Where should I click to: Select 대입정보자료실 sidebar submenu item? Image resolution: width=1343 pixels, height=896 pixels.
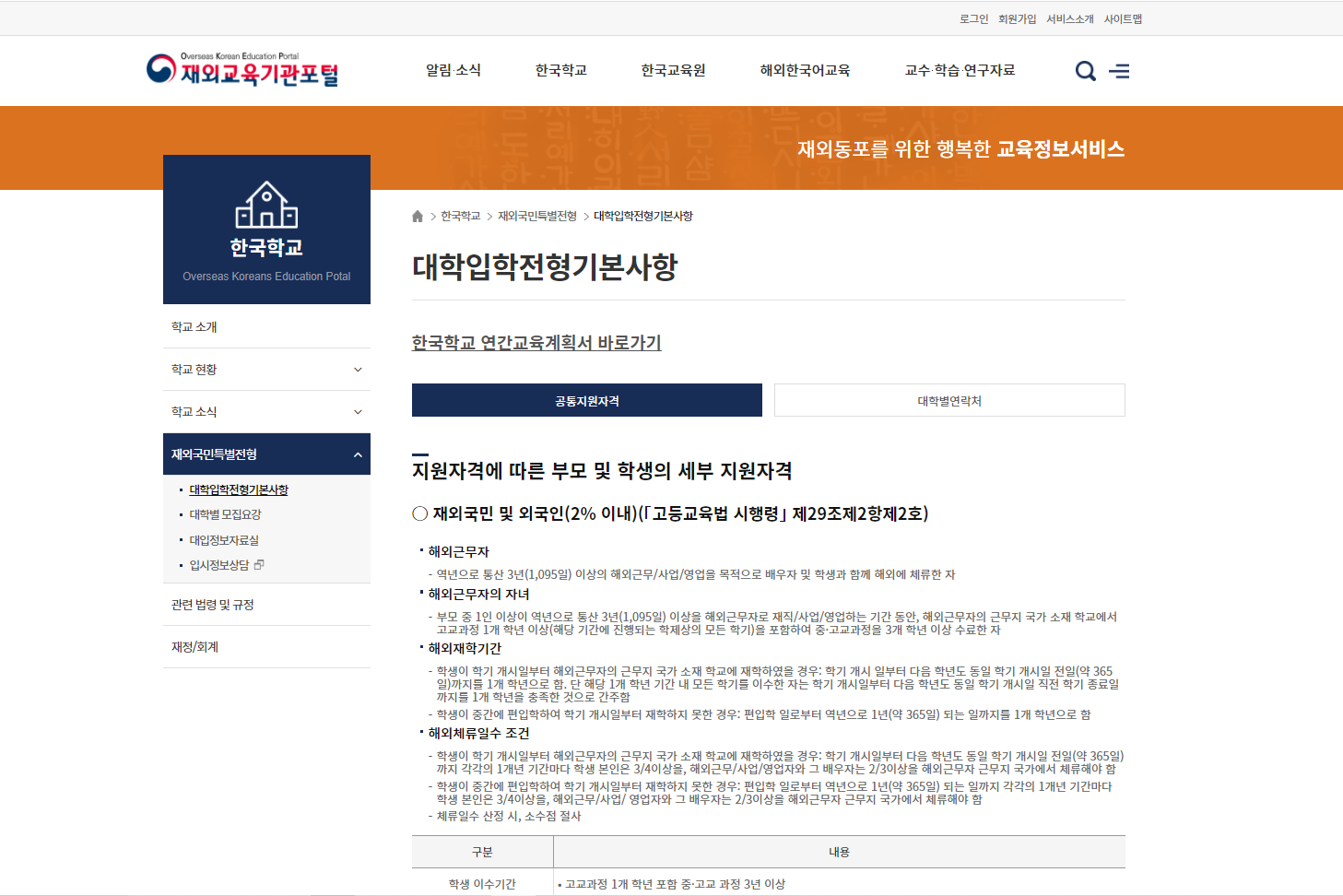tap(224, 540)
